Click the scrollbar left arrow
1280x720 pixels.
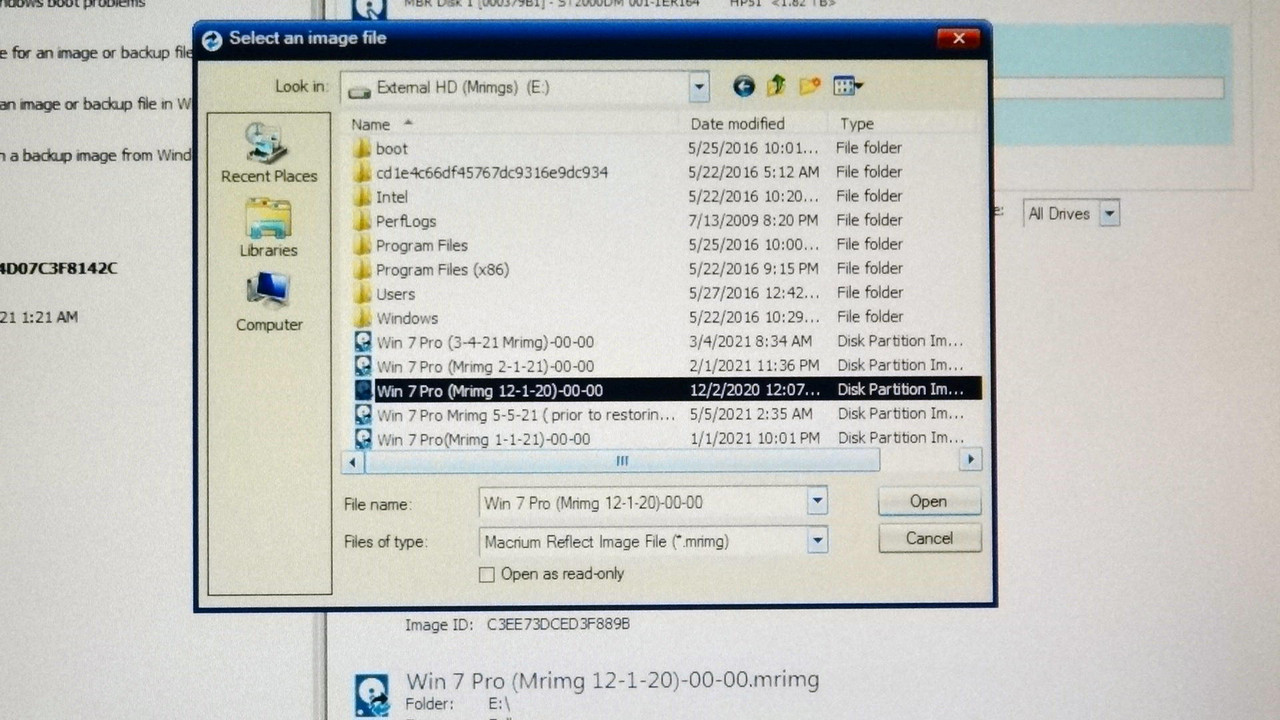353,462
